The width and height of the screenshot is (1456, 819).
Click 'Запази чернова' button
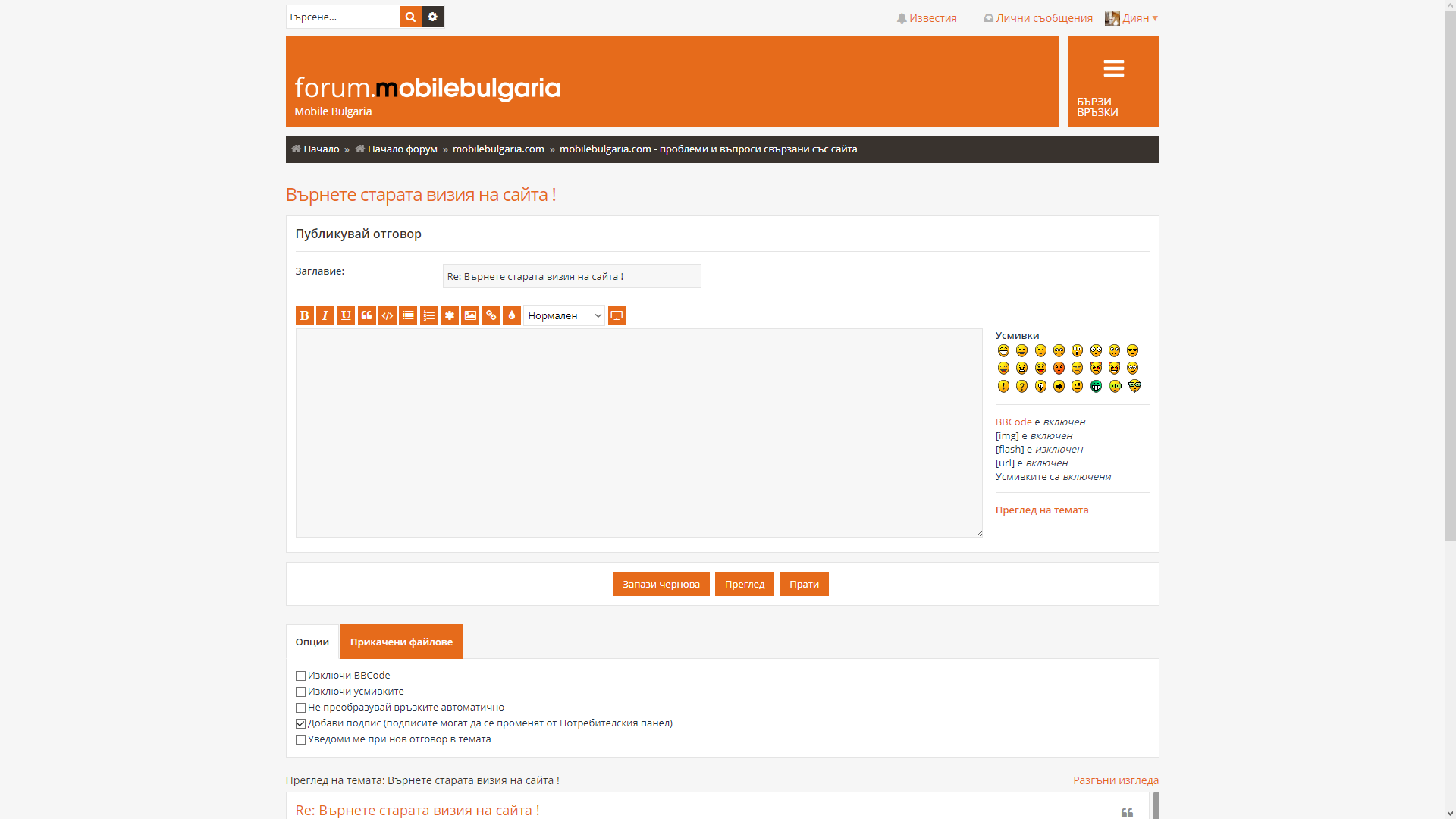[661, 584]
